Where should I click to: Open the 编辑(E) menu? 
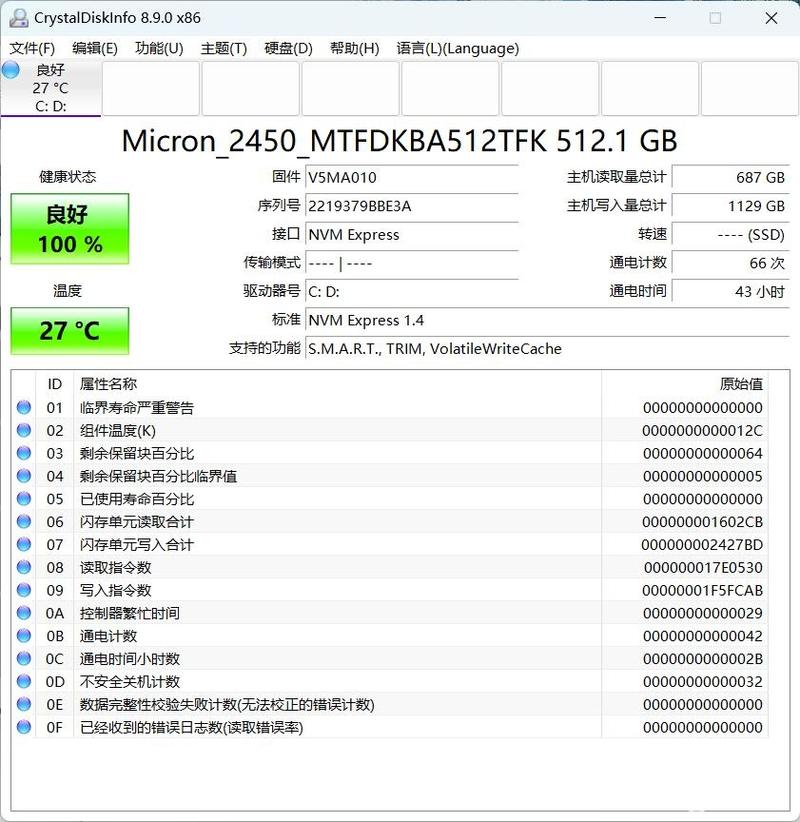pyautogui.click(x=95, y=48)
